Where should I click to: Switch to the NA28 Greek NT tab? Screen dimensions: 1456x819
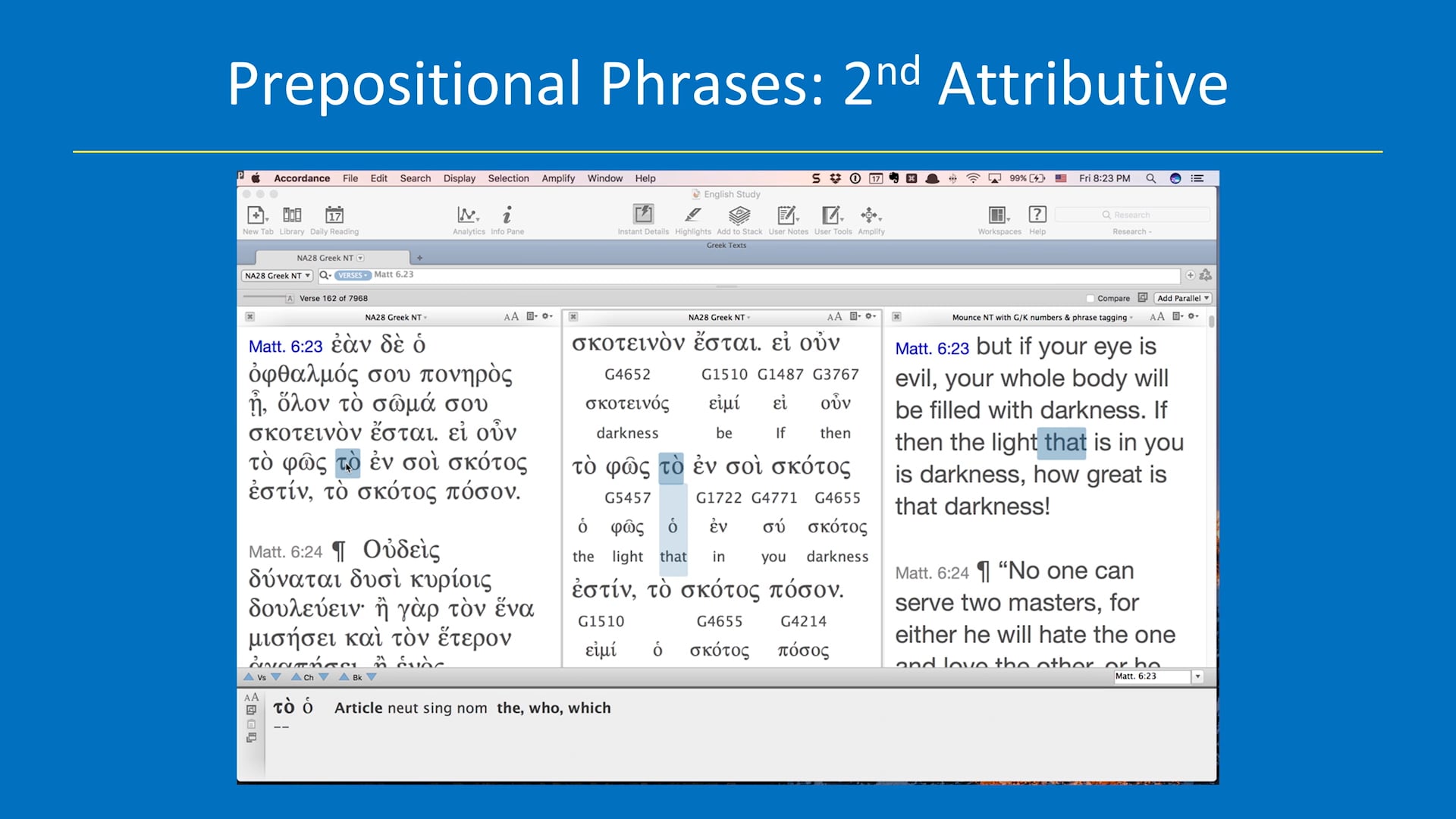point(326,257)
